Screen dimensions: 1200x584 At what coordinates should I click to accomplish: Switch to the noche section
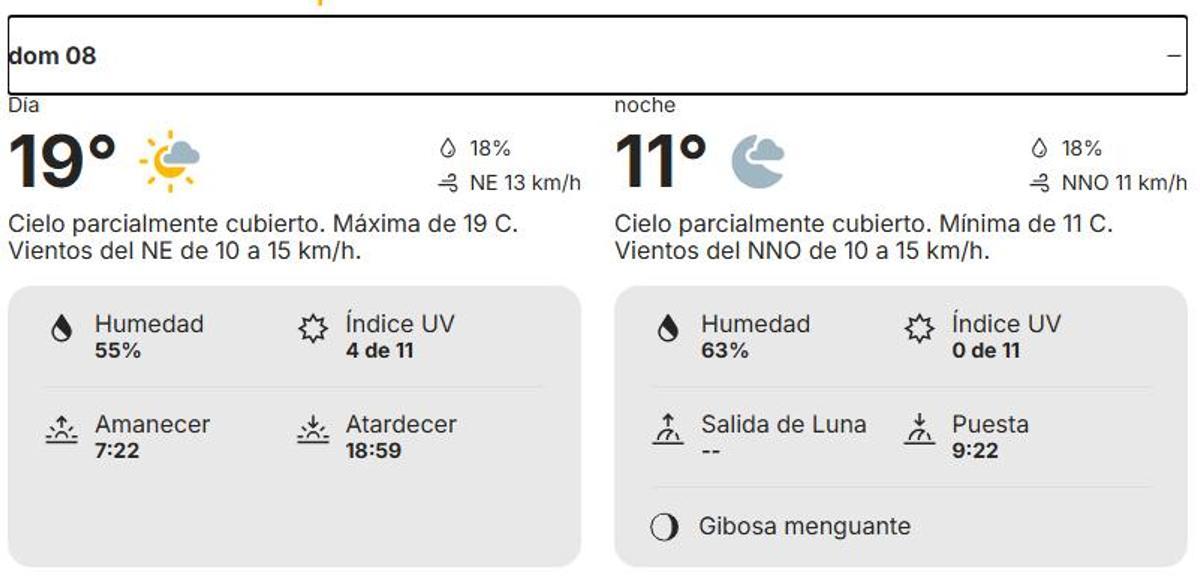644,103
